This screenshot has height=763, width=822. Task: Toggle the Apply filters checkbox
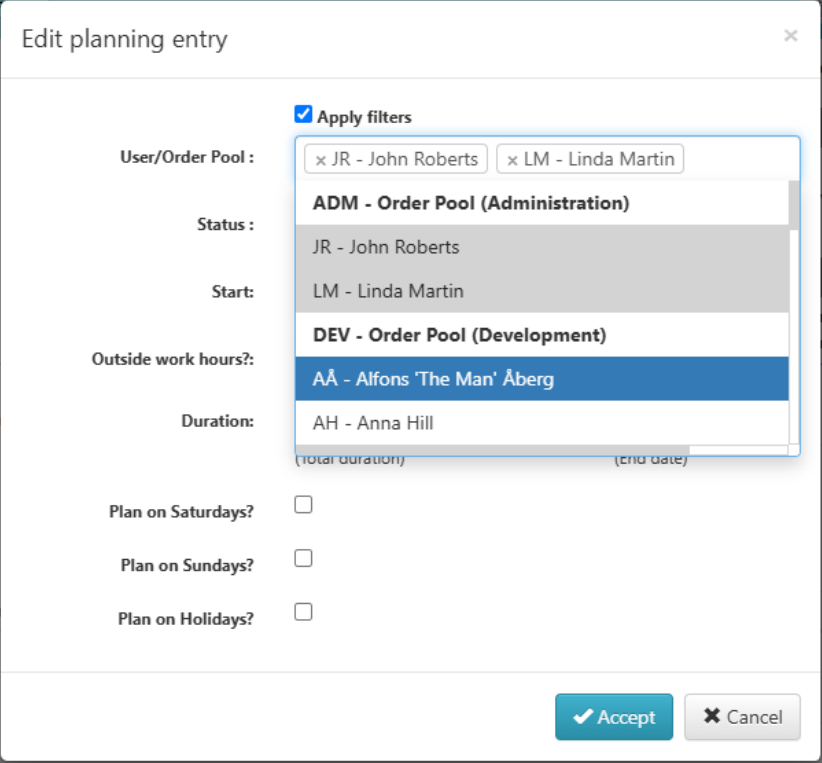303,113
